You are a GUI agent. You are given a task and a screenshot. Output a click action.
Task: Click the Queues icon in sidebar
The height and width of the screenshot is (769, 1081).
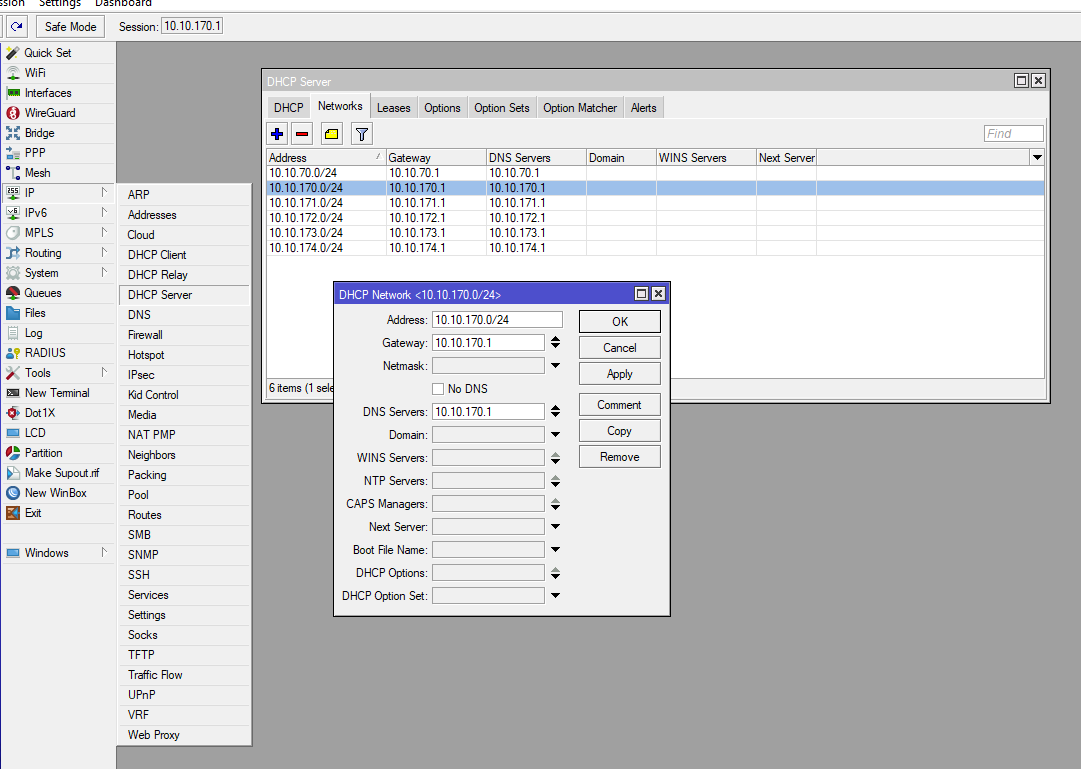[13, 292]
